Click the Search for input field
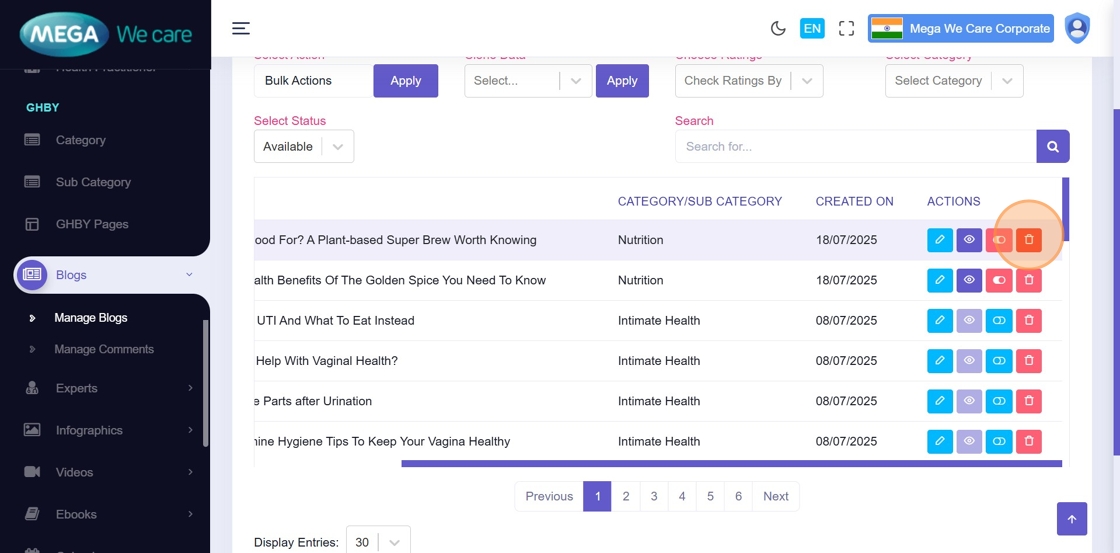1120x553 pixels. tap(855, 146)
